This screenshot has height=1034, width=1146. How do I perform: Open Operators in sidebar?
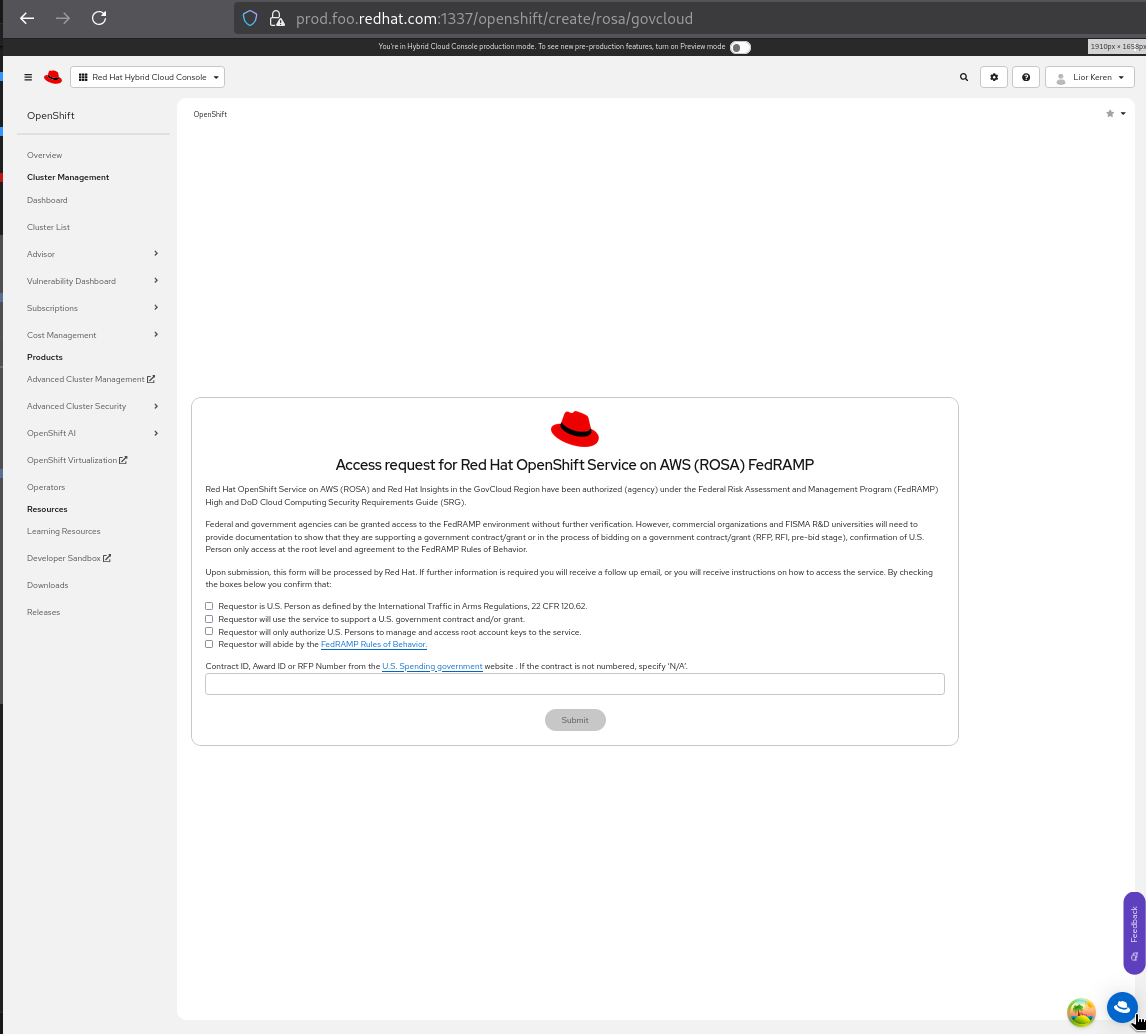pyautogui.click(x=46, y=487)
